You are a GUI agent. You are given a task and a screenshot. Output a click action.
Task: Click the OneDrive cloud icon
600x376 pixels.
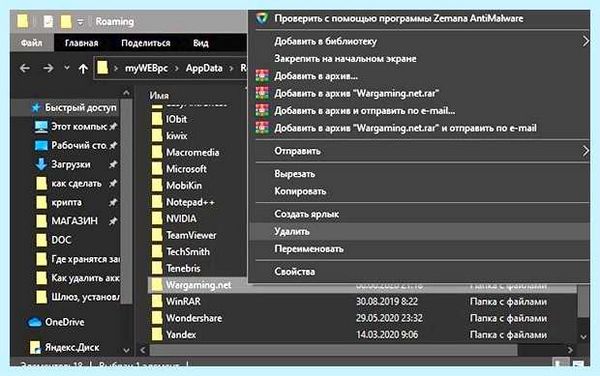tap(34, 322)
